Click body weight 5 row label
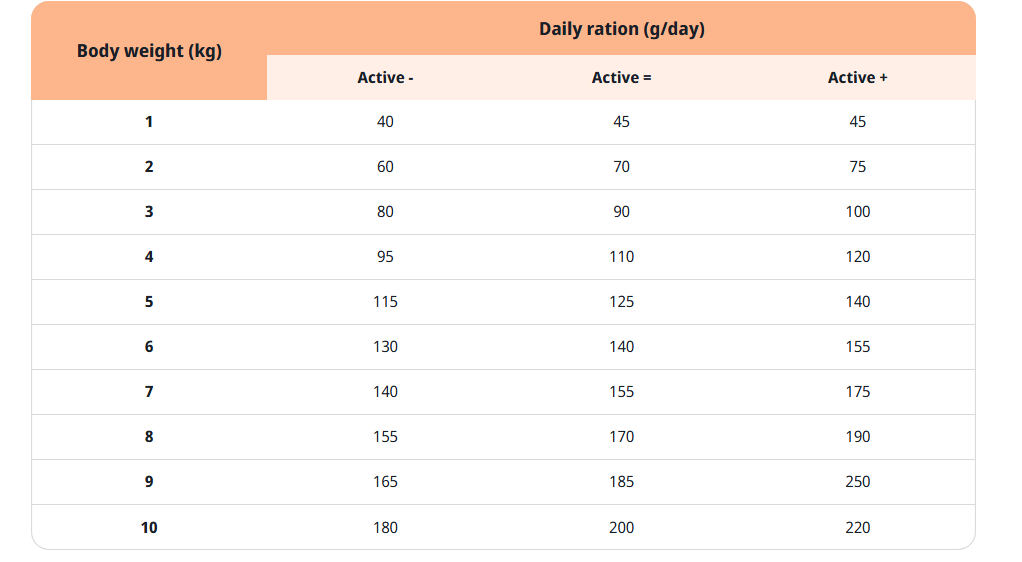Image resolution: width=1022 pixels, height=562 pixels. point(149,302)
